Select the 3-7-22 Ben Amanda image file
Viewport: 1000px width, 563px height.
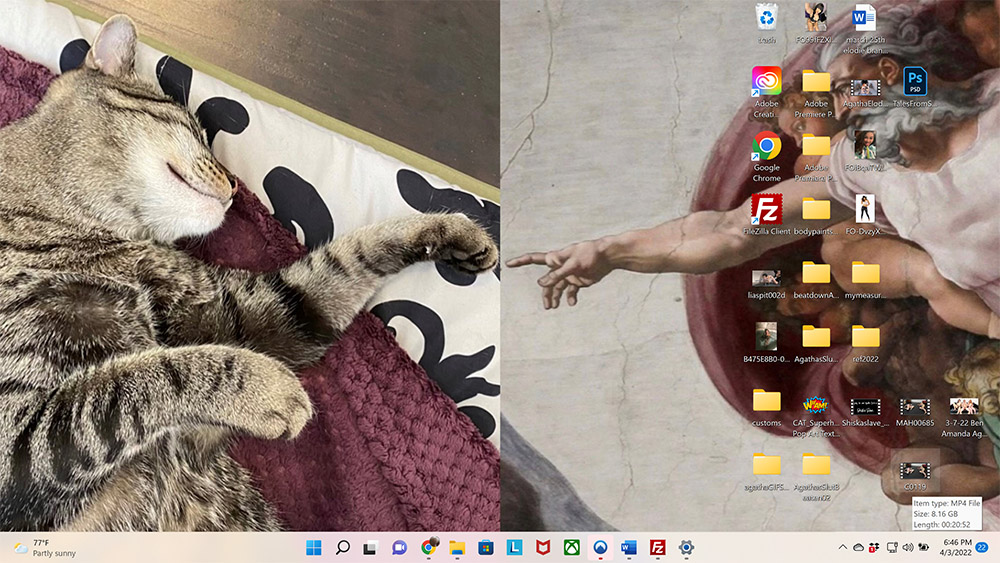point(964,406)
